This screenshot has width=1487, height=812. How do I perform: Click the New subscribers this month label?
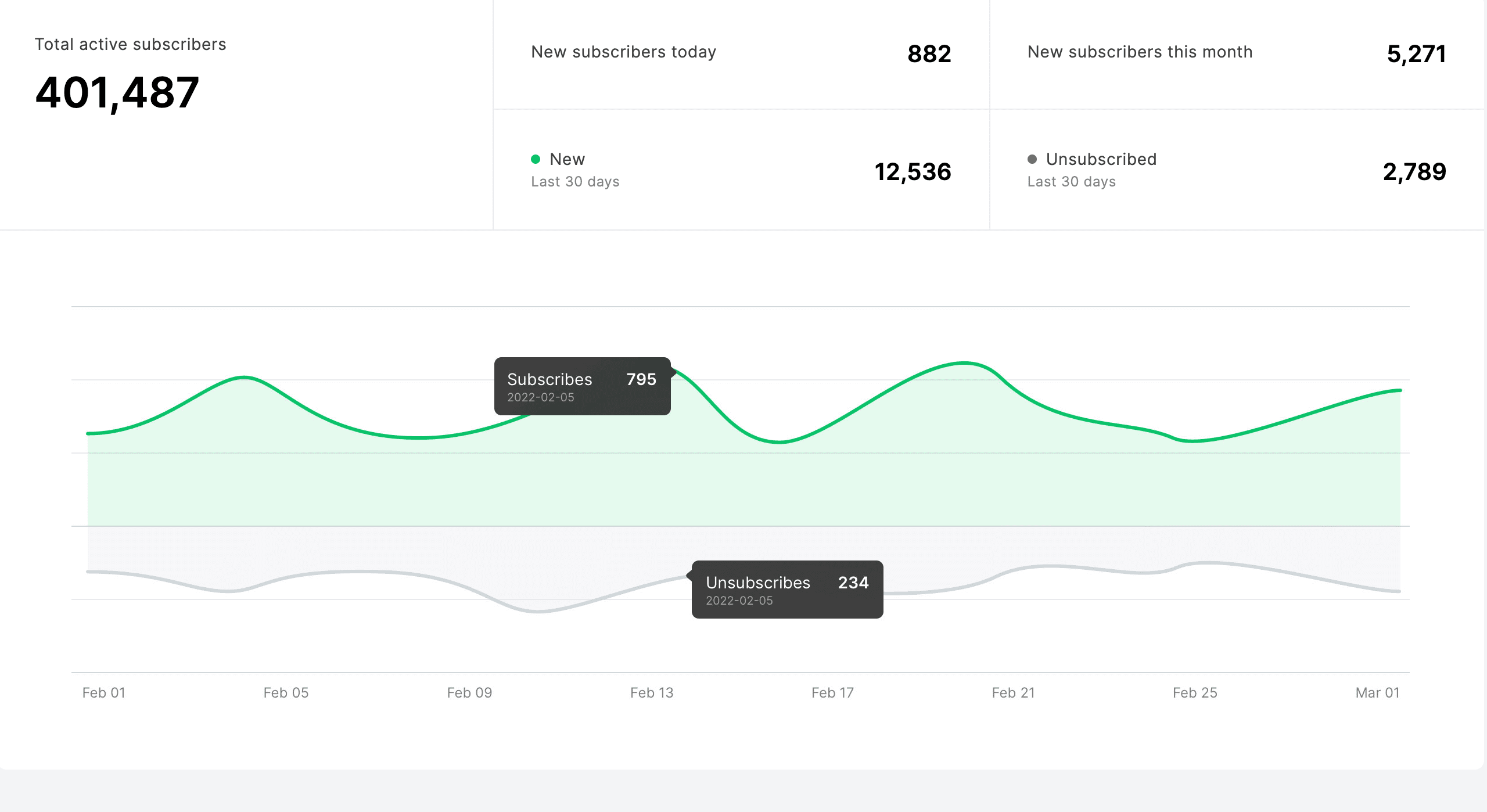point(1140,52)
